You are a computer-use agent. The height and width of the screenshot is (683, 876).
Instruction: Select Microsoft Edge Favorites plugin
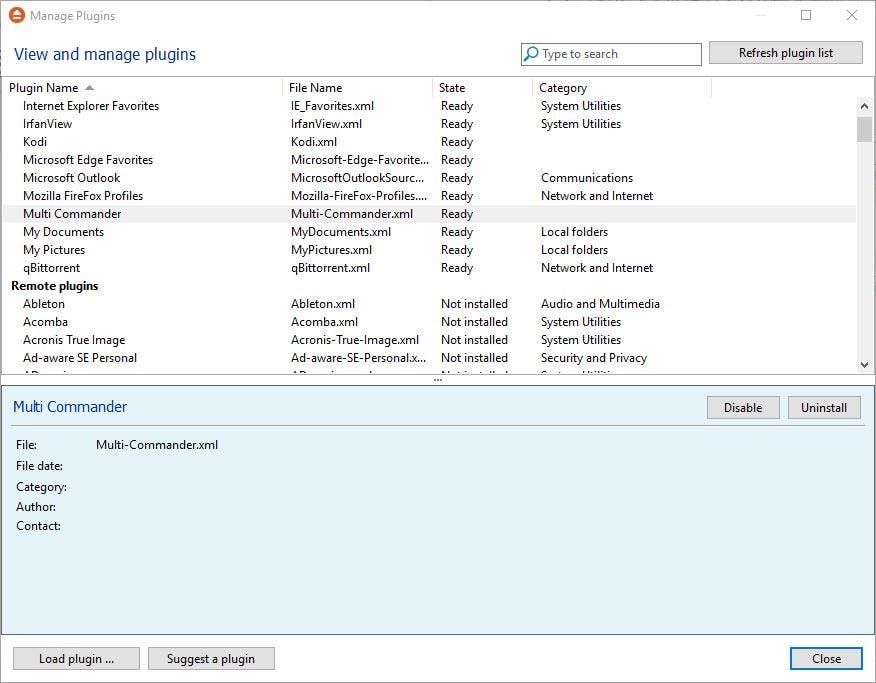coord(429,160)
